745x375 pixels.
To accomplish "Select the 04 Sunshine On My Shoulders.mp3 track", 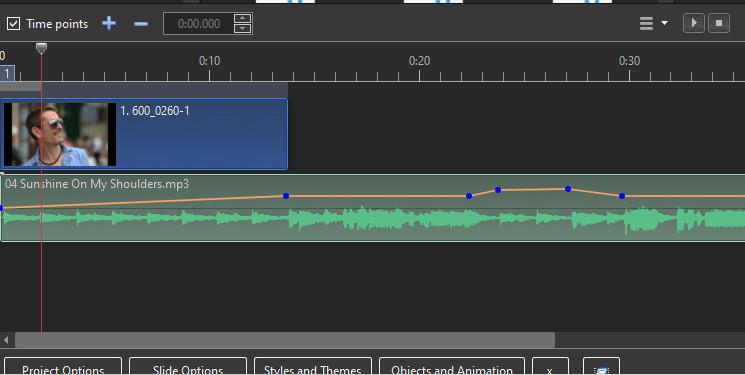I will [372, 208].
